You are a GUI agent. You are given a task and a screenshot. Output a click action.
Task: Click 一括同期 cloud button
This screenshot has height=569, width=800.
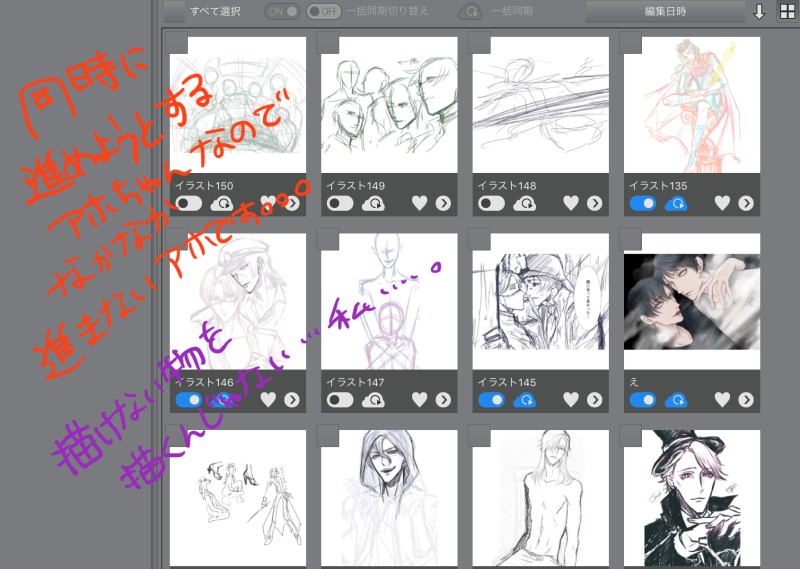[470, 11]
